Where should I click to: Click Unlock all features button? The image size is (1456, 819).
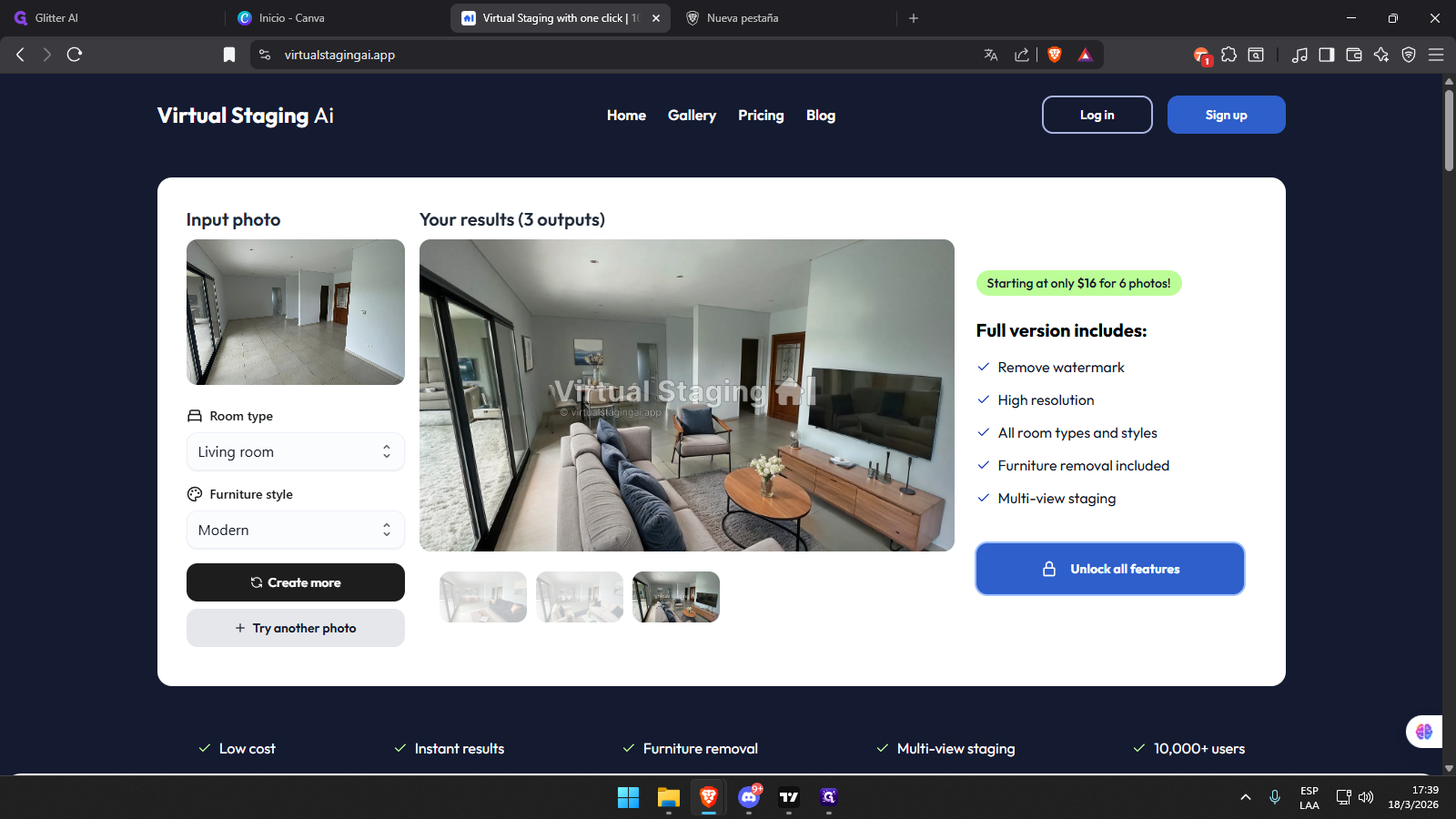[1109, 569]
